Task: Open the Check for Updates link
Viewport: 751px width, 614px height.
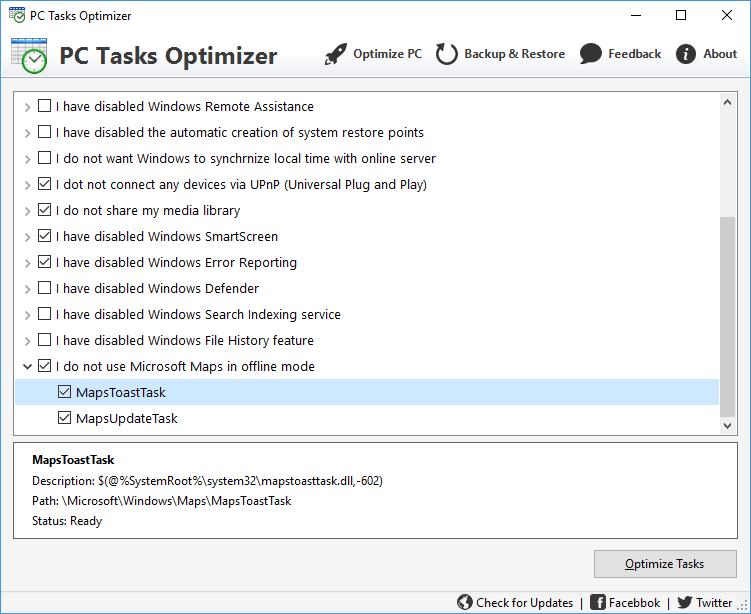Action: coord(524,602)
